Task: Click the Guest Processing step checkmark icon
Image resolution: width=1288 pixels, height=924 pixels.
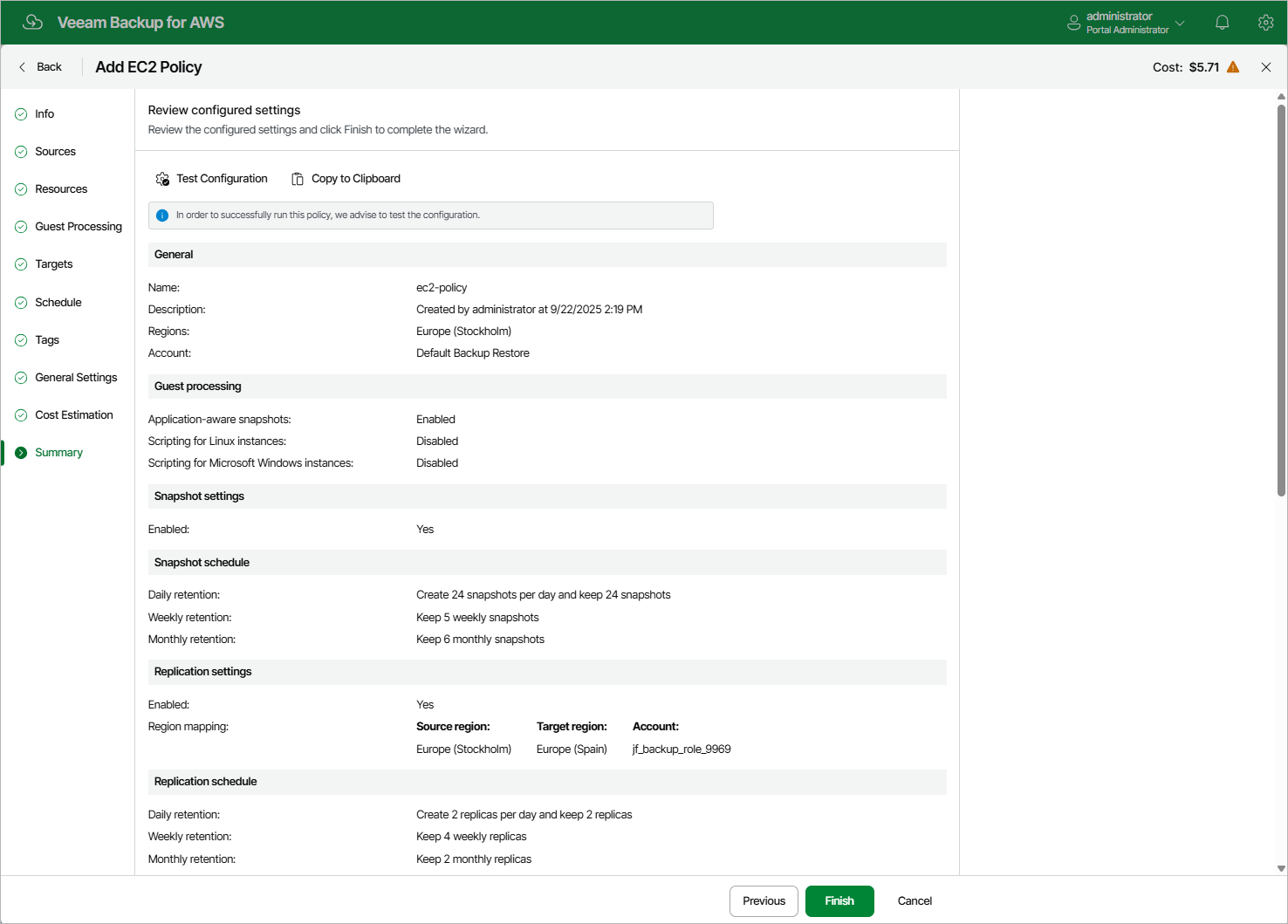Action: point(21,227)
